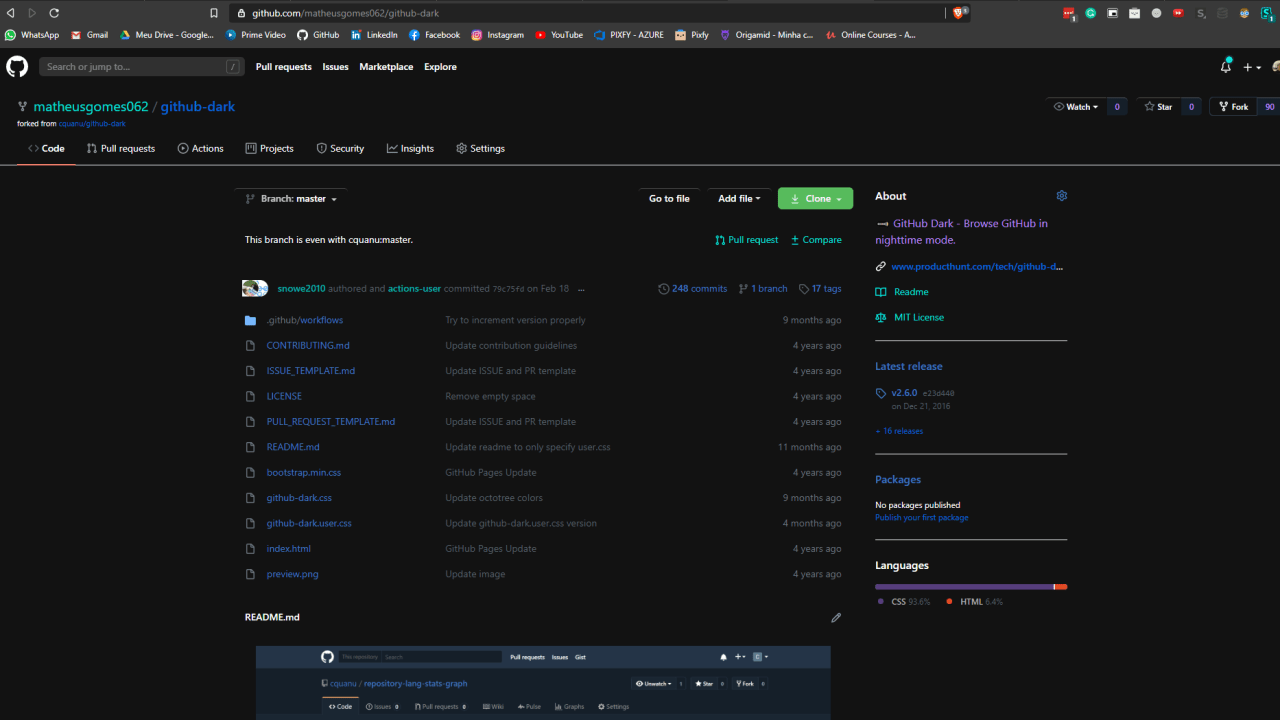View the 1 branch list
The height and width of the screenshot is (720, 1280).
(763, 289)
